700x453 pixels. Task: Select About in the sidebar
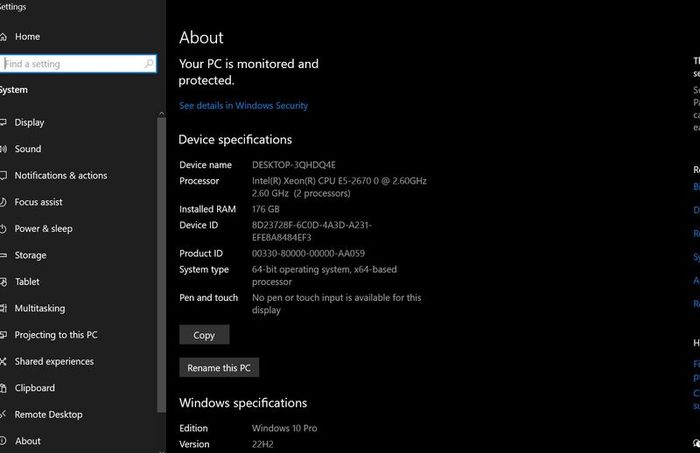tap(28, 441)
